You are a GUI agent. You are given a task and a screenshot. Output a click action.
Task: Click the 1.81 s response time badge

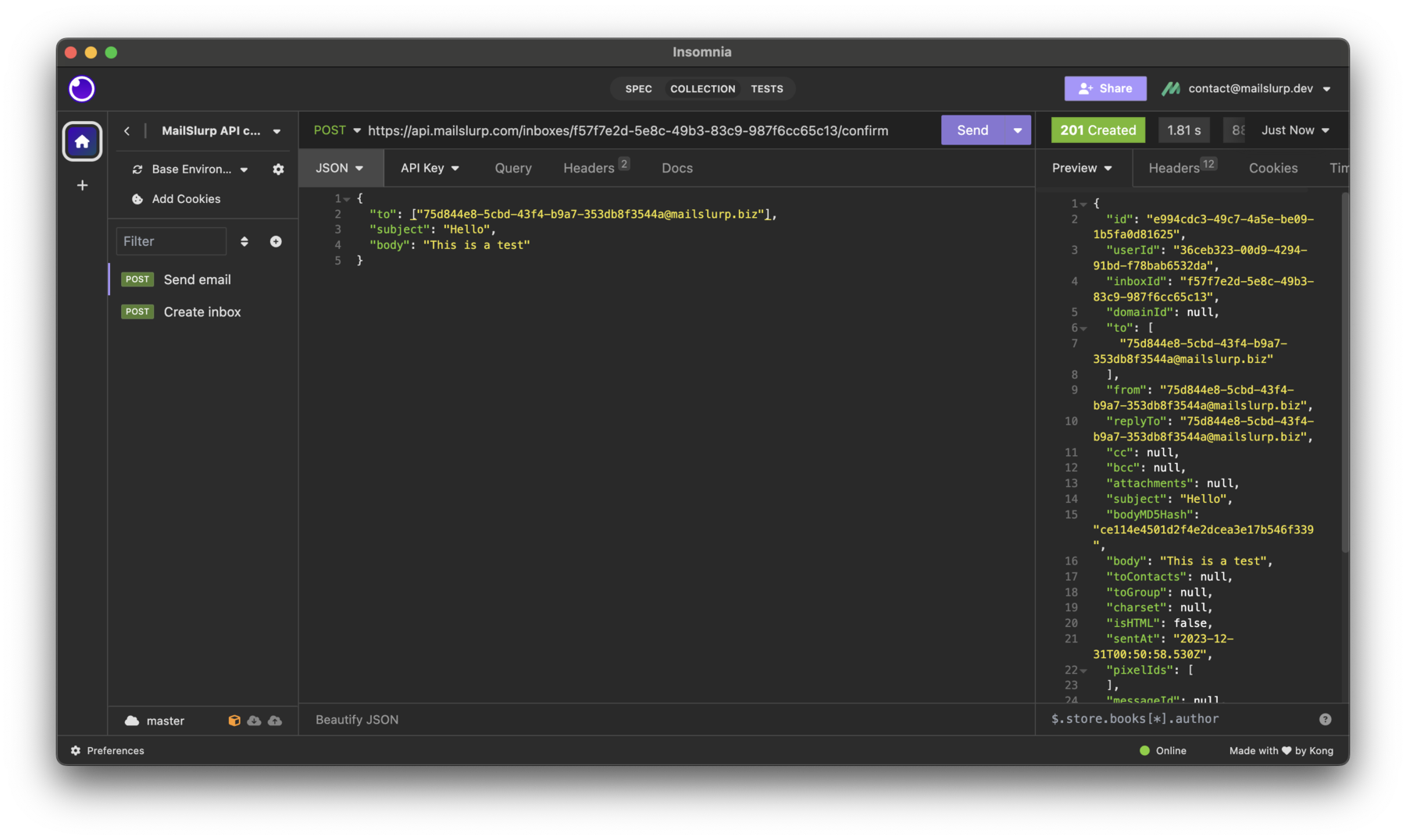click(x=1184, y=130)
